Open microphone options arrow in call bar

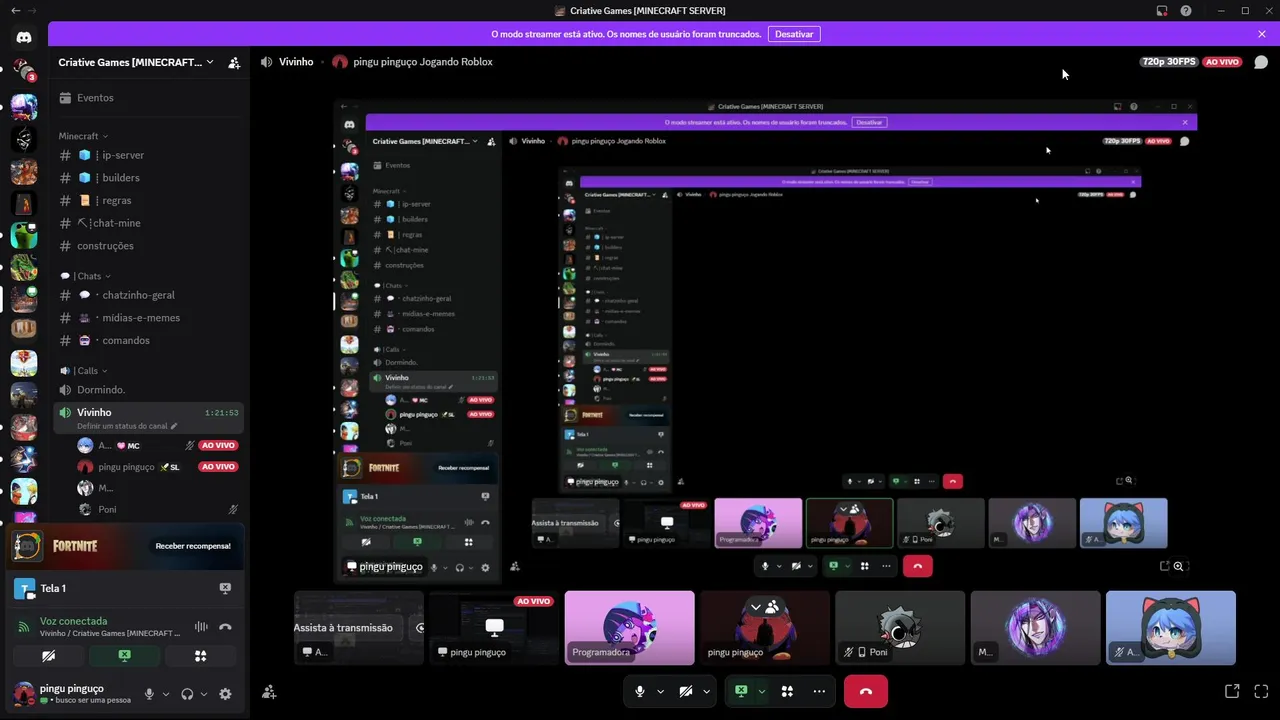tap(661, 691)
